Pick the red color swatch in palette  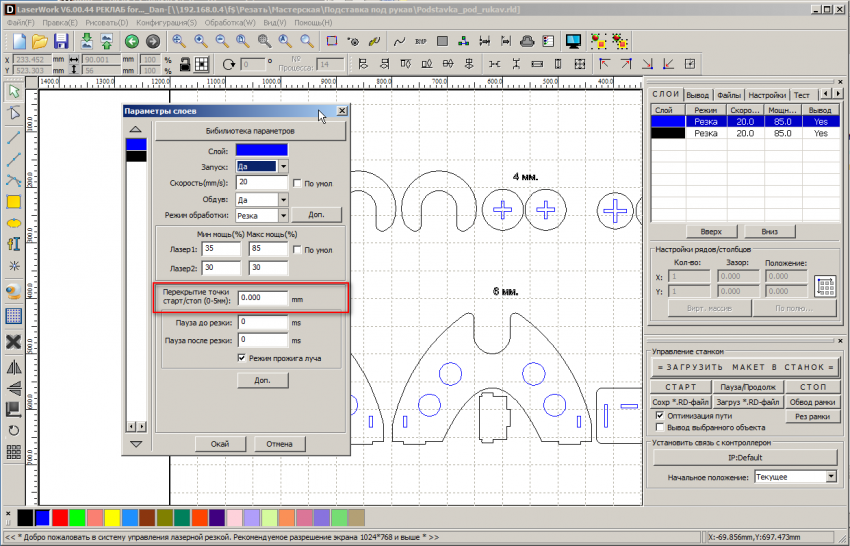[59, 517]
